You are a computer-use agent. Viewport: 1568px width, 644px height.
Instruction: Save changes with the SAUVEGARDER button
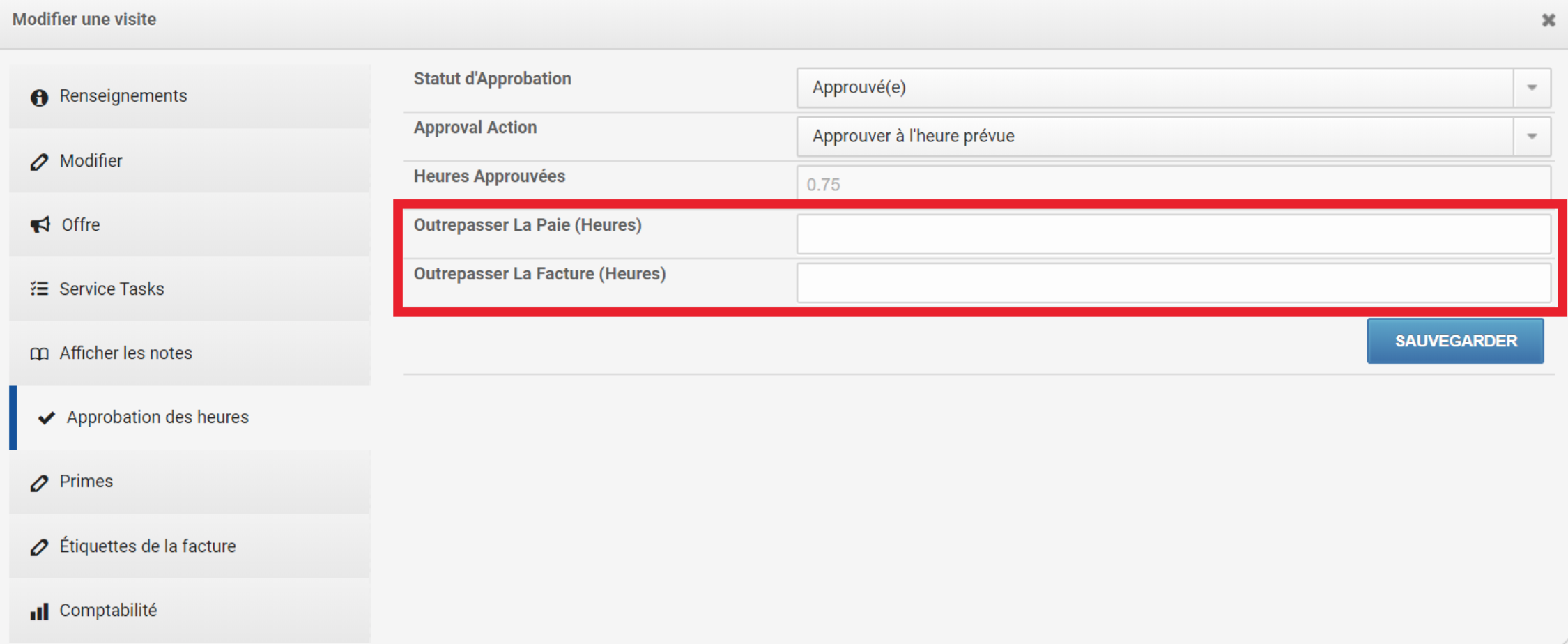tap(1455, 341)
